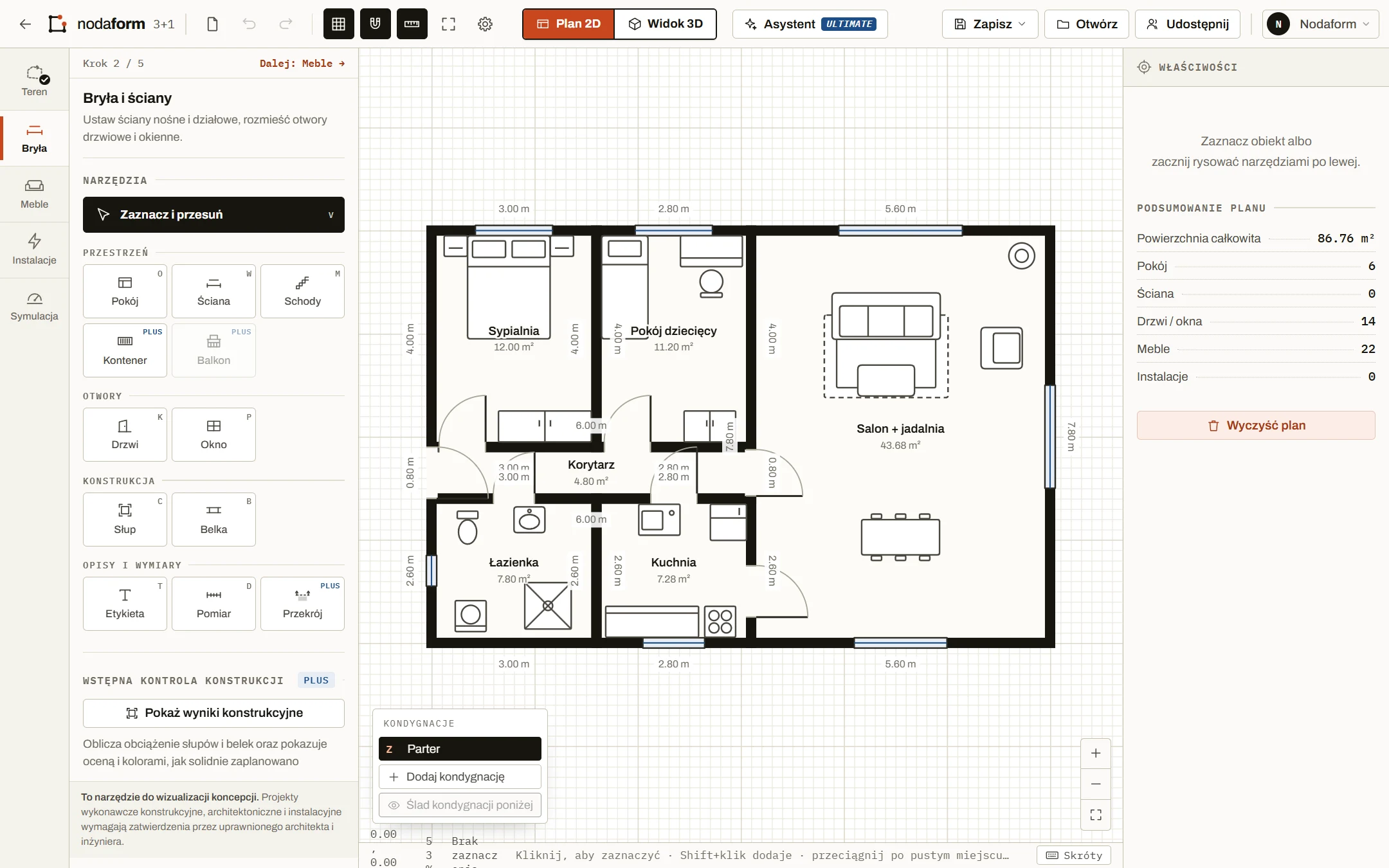Select the Przekrój section tool

pyautogui.click(x=302, y=604)
